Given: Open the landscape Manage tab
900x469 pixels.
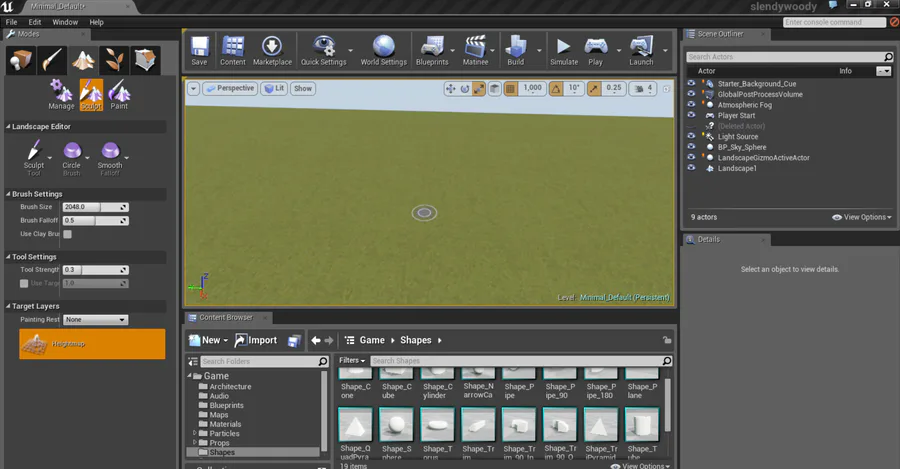Looking at the screenshot, I should click(61, 95).
